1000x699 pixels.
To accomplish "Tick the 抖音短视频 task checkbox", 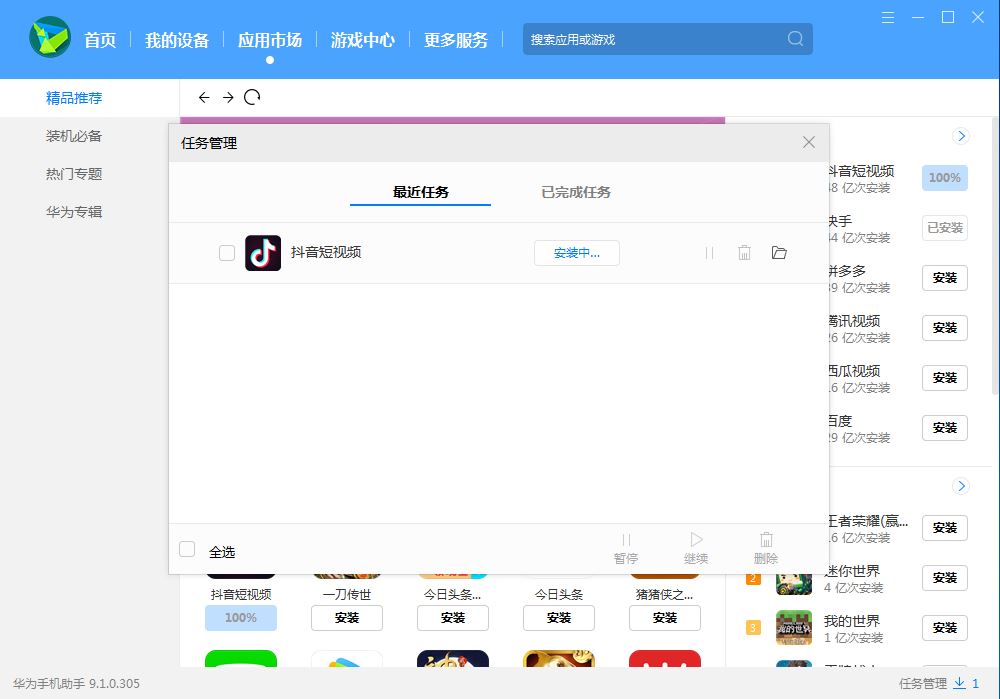I will point(227,253).
